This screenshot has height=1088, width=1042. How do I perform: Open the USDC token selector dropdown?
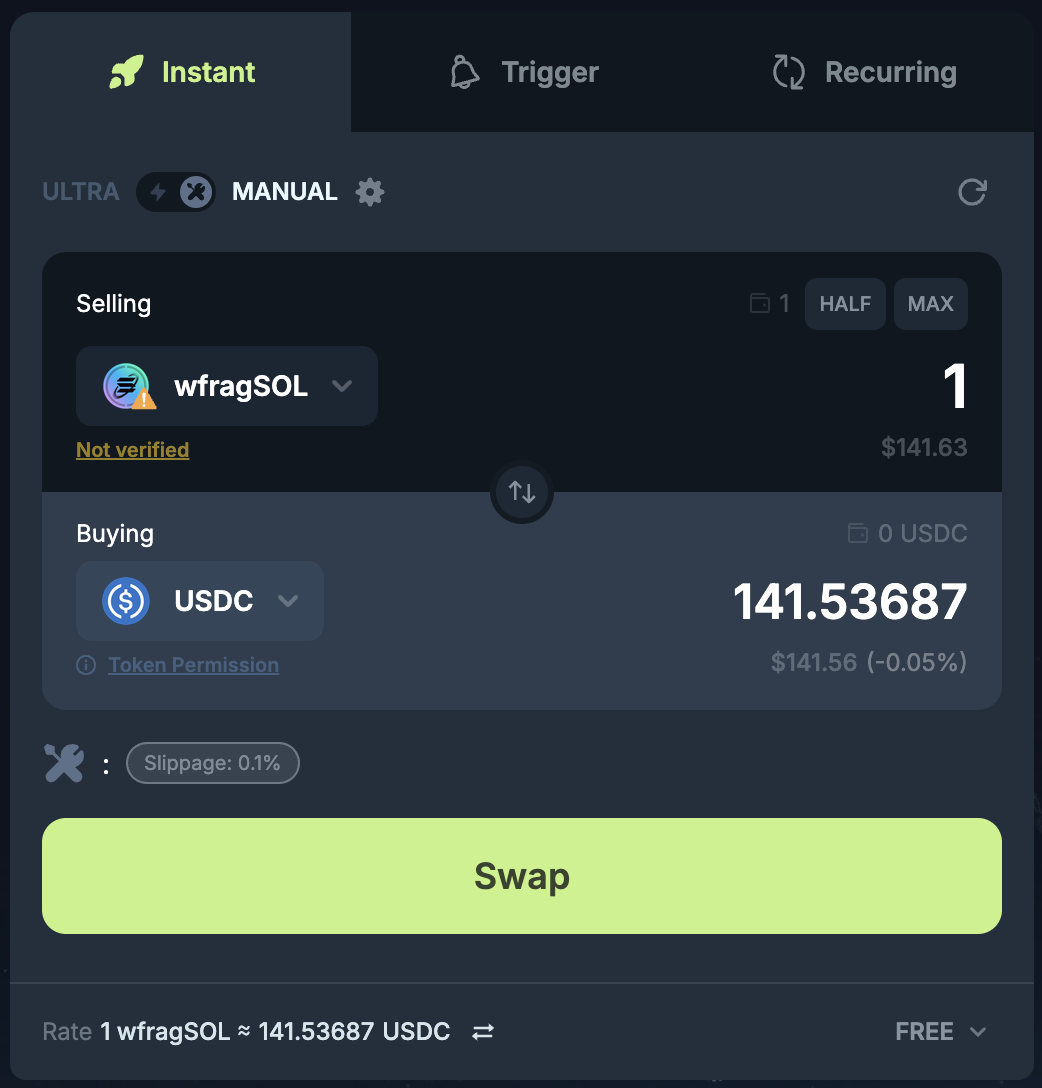[200, 601]
